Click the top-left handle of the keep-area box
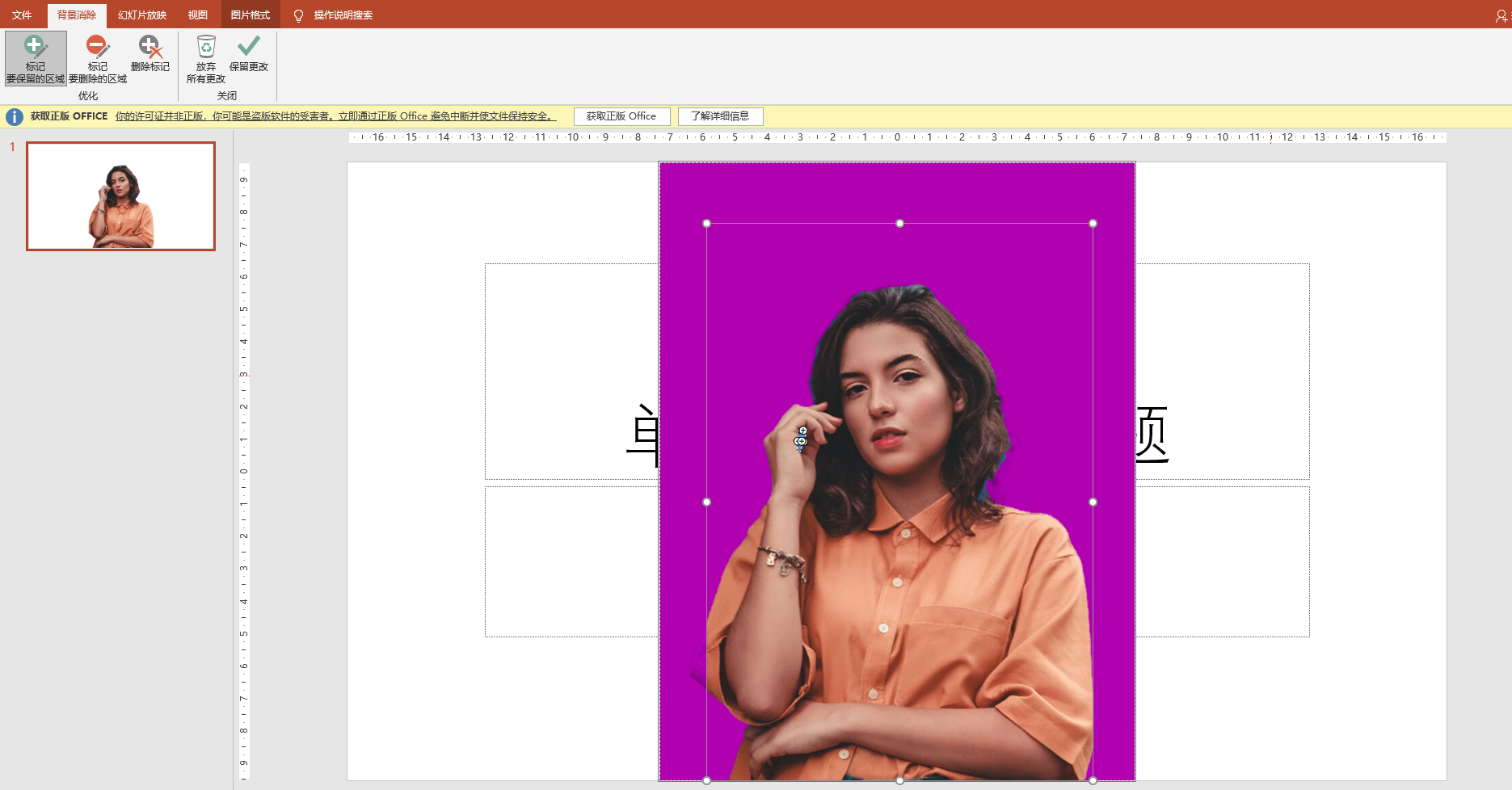Image resolution: width=1512 pixels, height=790 pixels. [x=707, y=224]
